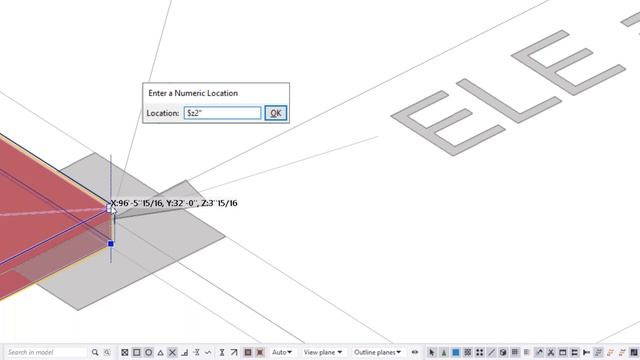640x360 pixels.
Task: Toggle the Select grids switch
Action: tap(515, 352)
